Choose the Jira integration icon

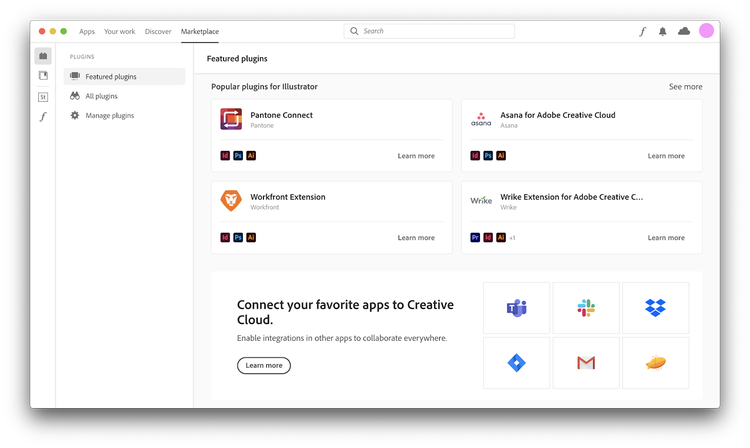(516, 363)
